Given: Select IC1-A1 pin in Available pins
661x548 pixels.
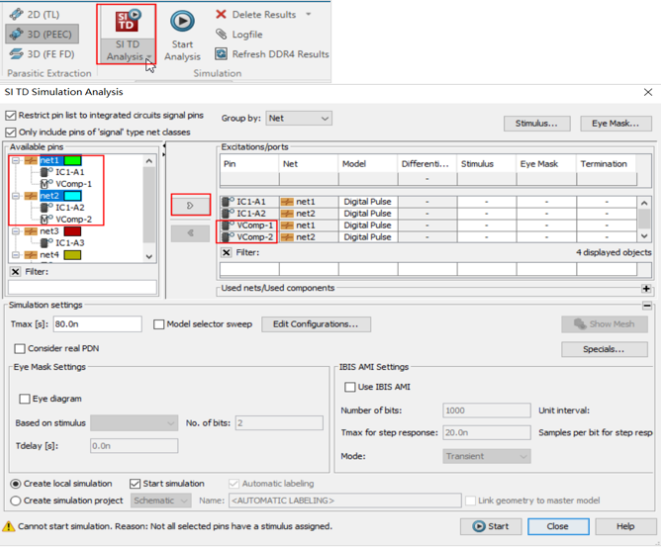Looking at the screenshot, I should (x=70, y=172).
